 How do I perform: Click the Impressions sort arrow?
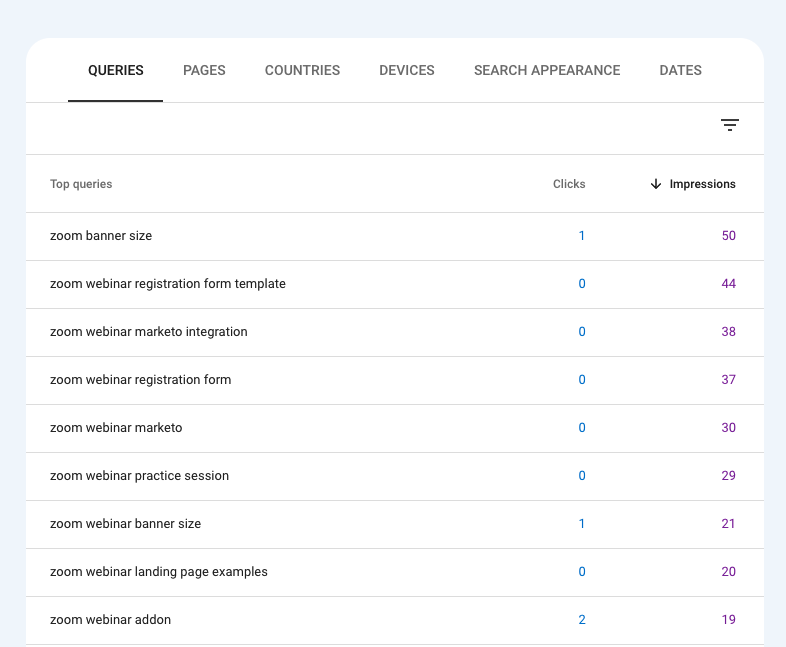[x=656, y=184]
